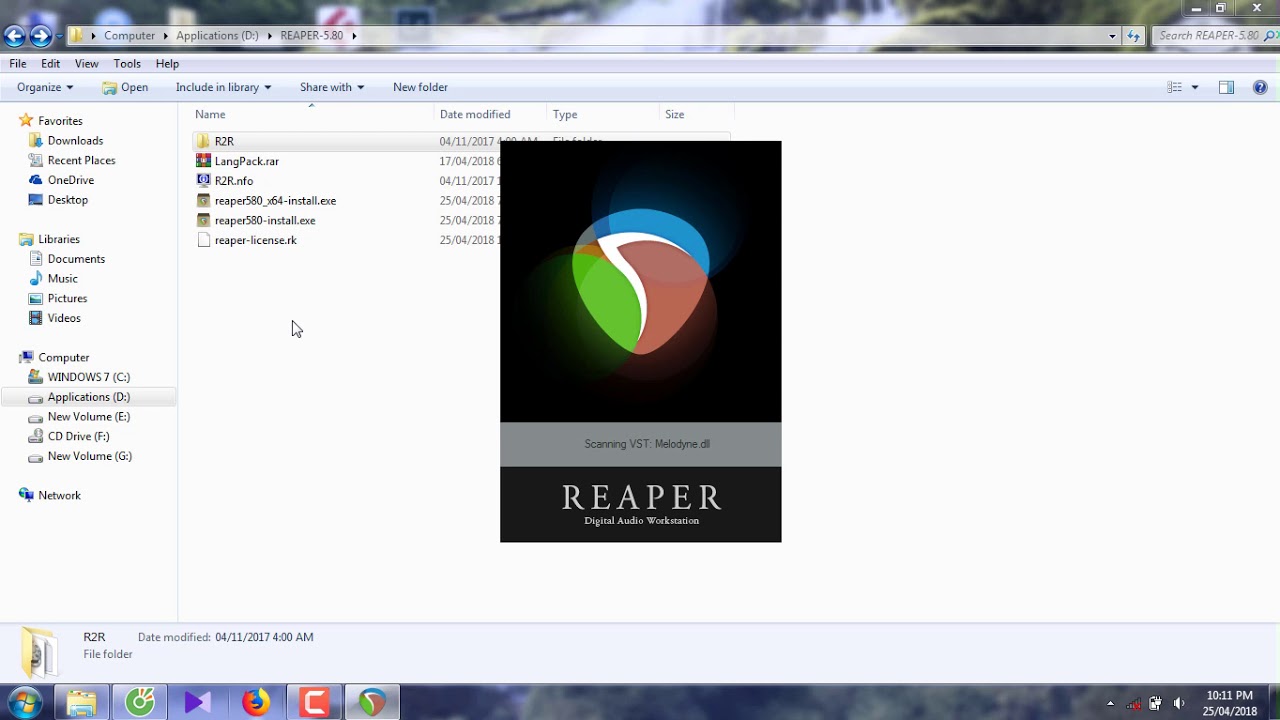Open the Documents library
Viewport: 1280px width, 720px height.
(76, 259)
